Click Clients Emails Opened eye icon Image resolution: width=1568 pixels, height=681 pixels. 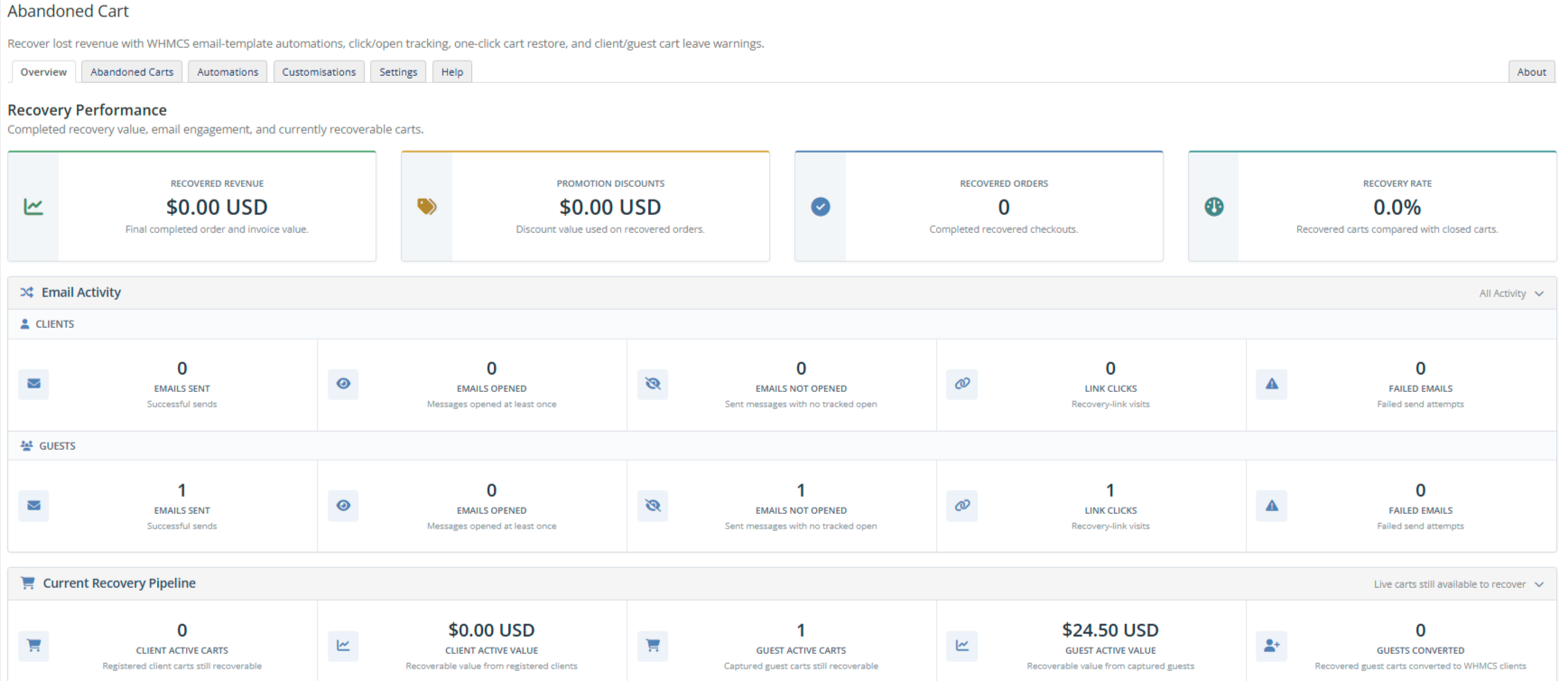[343, 384]
